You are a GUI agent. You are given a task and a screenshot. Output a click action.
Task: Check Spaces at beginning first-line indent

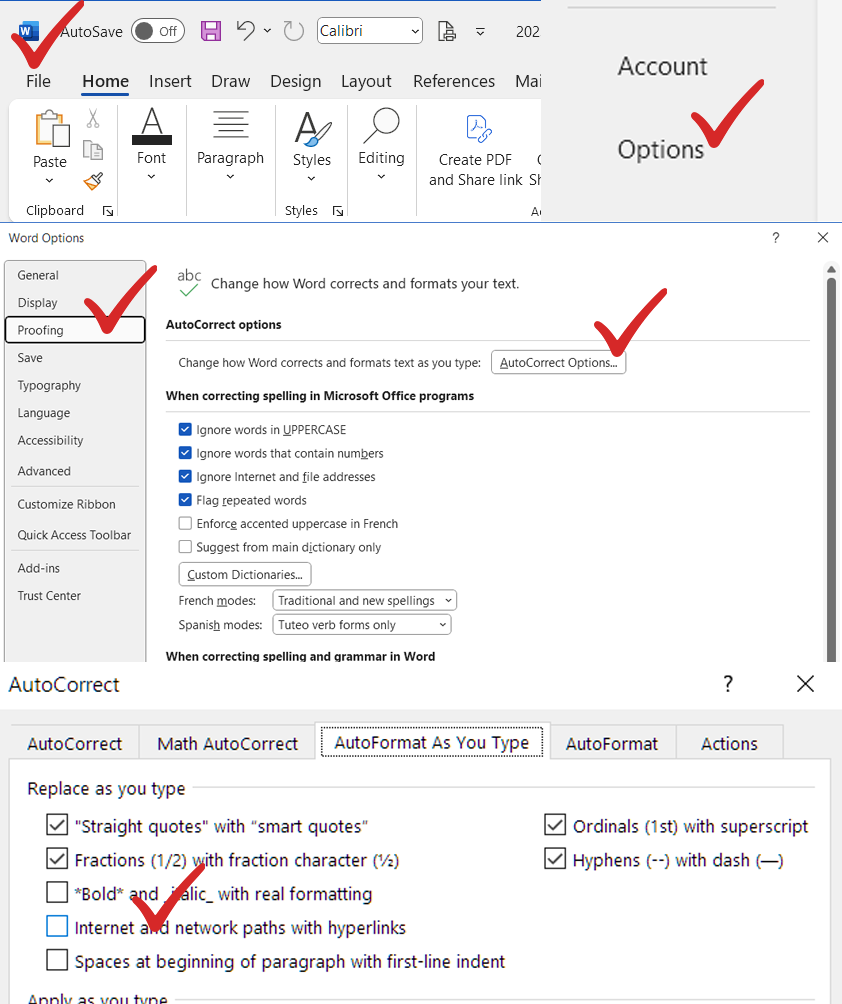[x=57, y=960]
